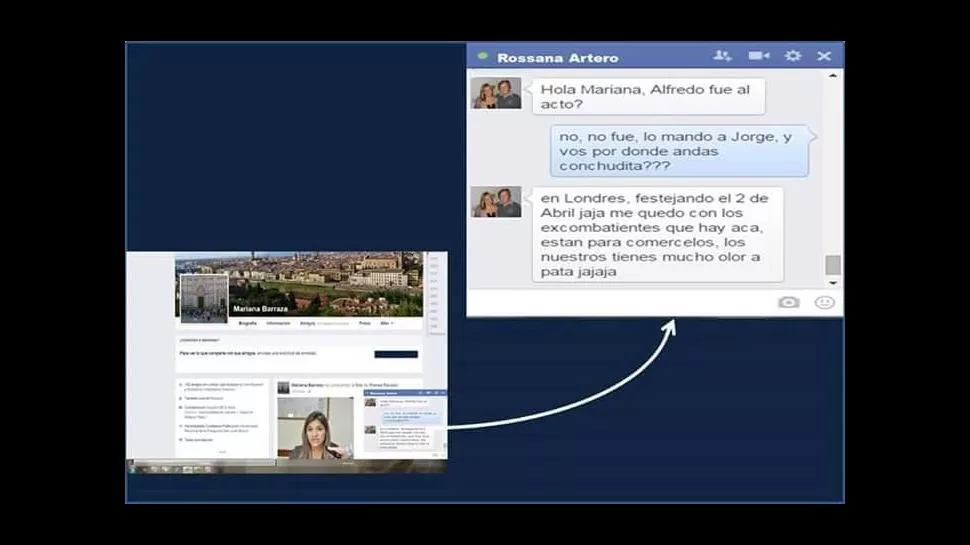Click the avatar beside 'Hola Mariana' message
Viewport: 970px width, 545px height.
(x=496, y=94)
